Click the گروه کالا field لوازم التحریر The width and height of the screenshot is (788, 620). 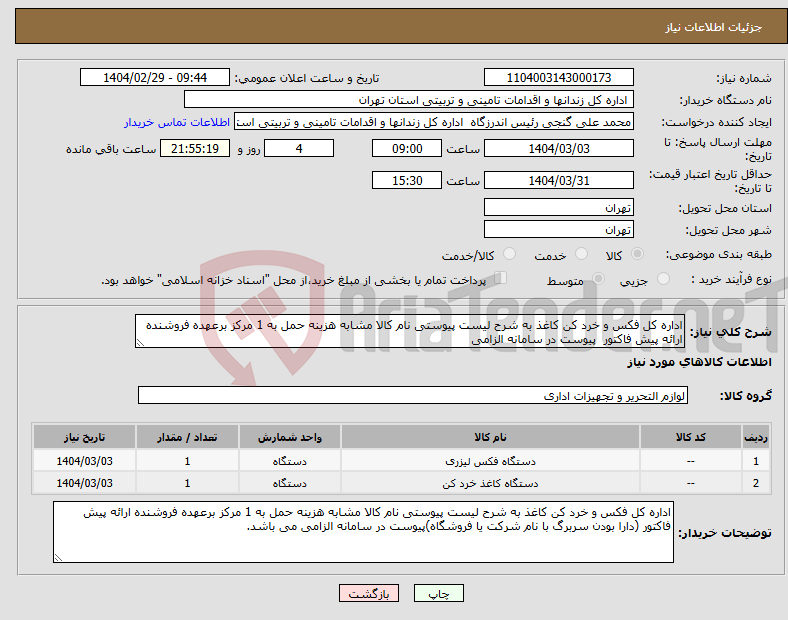[x=413, y=395]
